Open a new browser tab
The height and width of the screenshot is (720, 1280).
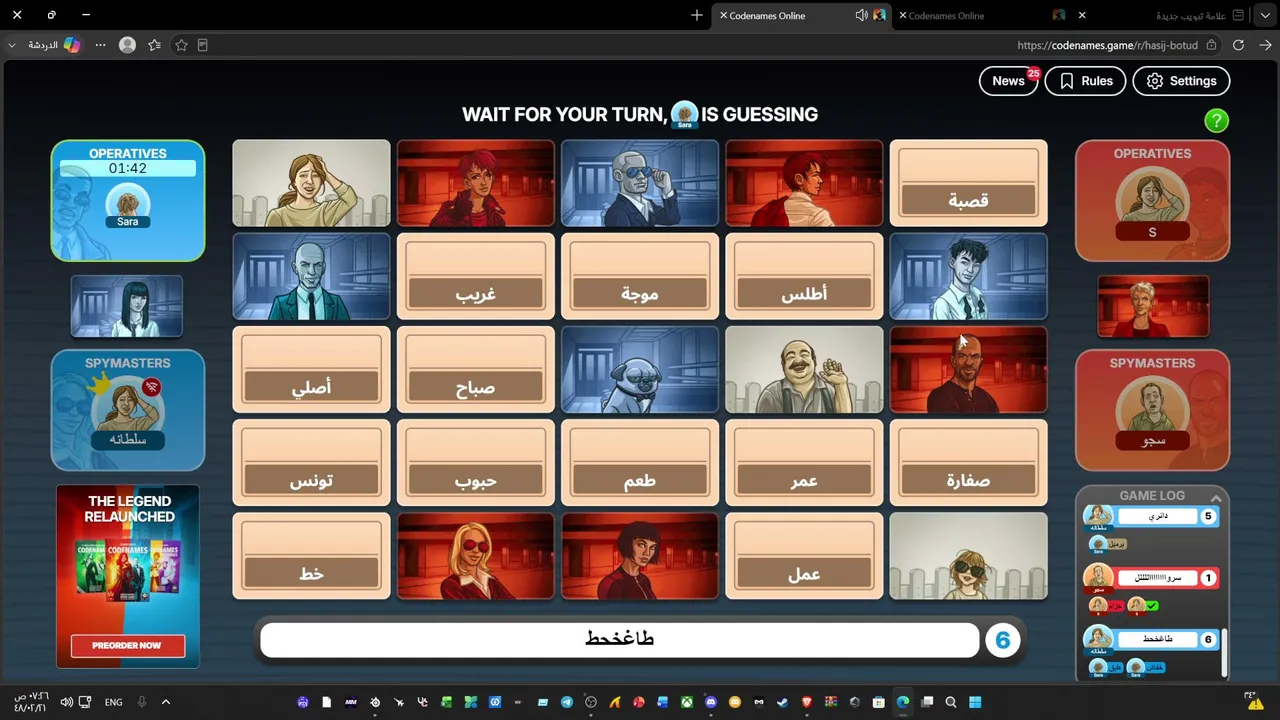pyautogui.click(x=697, y=15)
